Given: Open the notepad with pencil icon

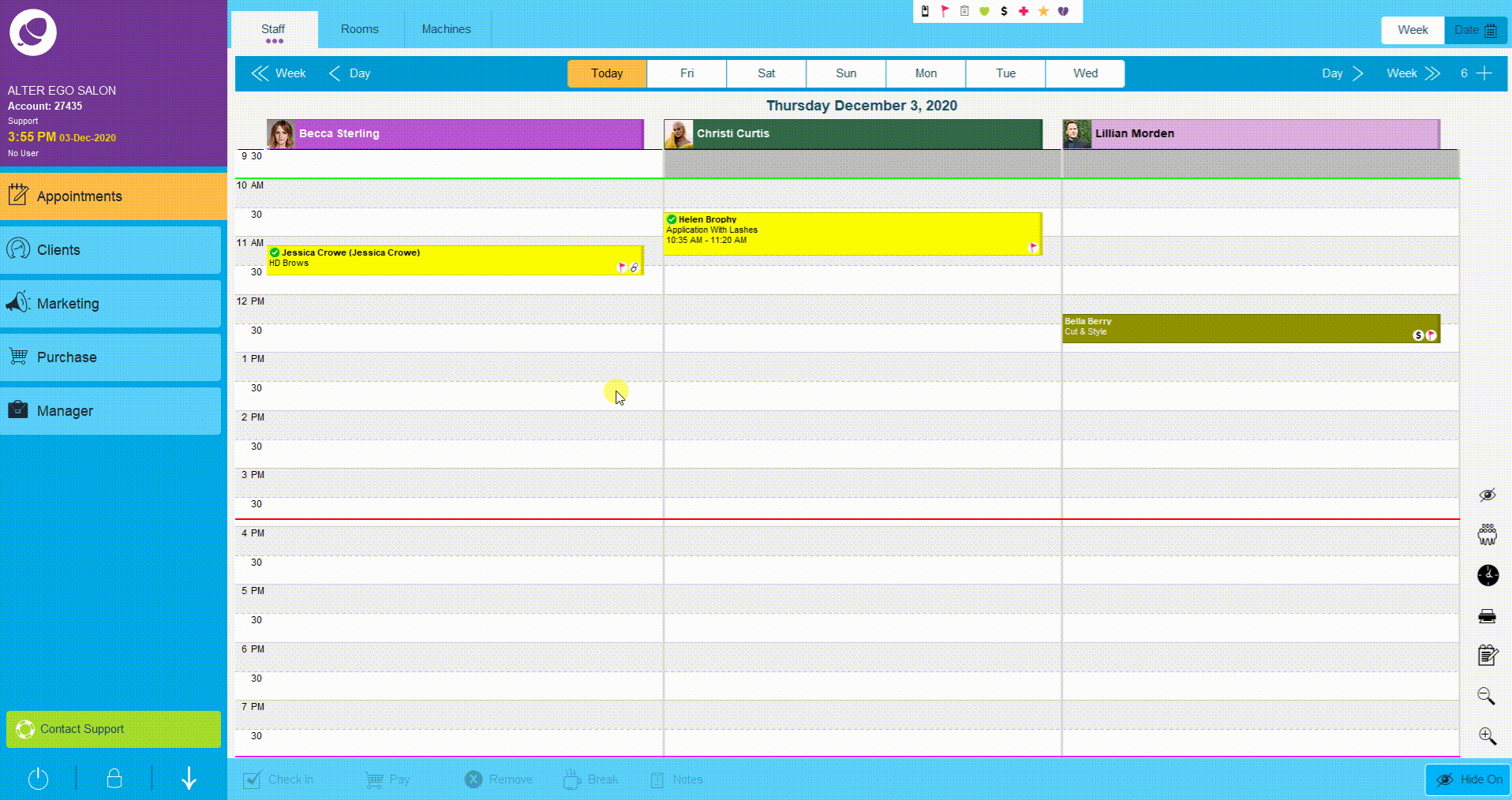Looking at the screenshot, I should click(x=1487, y=656).
